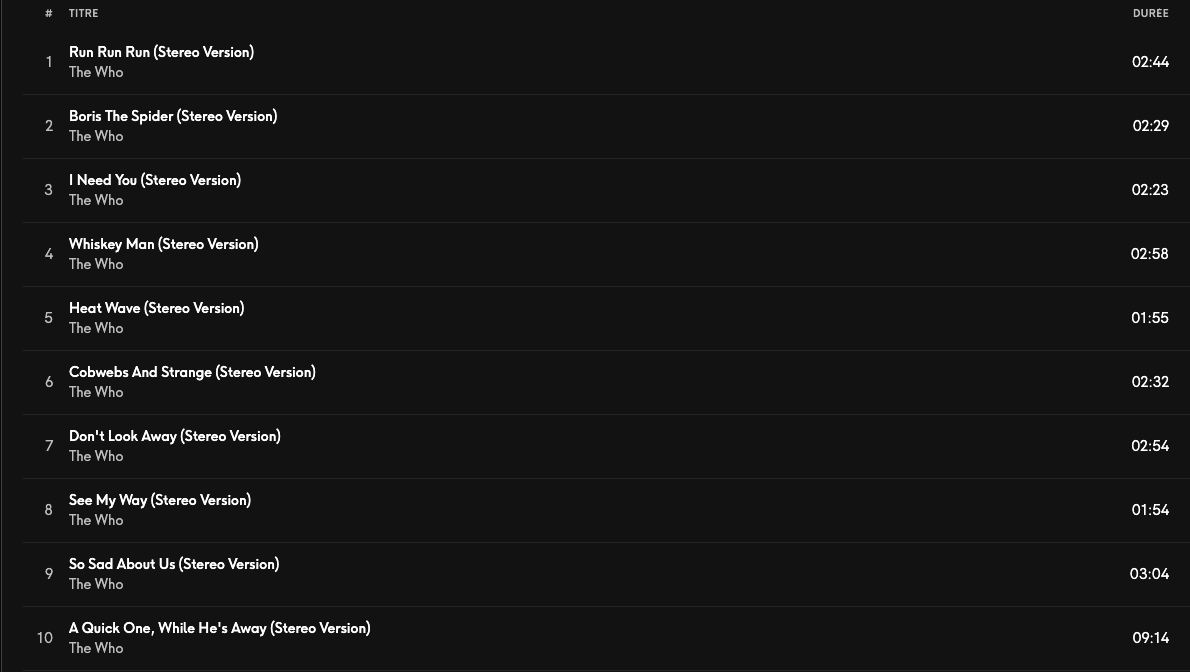
Task: Click track number 6 in list
Action: coord(49,382)
